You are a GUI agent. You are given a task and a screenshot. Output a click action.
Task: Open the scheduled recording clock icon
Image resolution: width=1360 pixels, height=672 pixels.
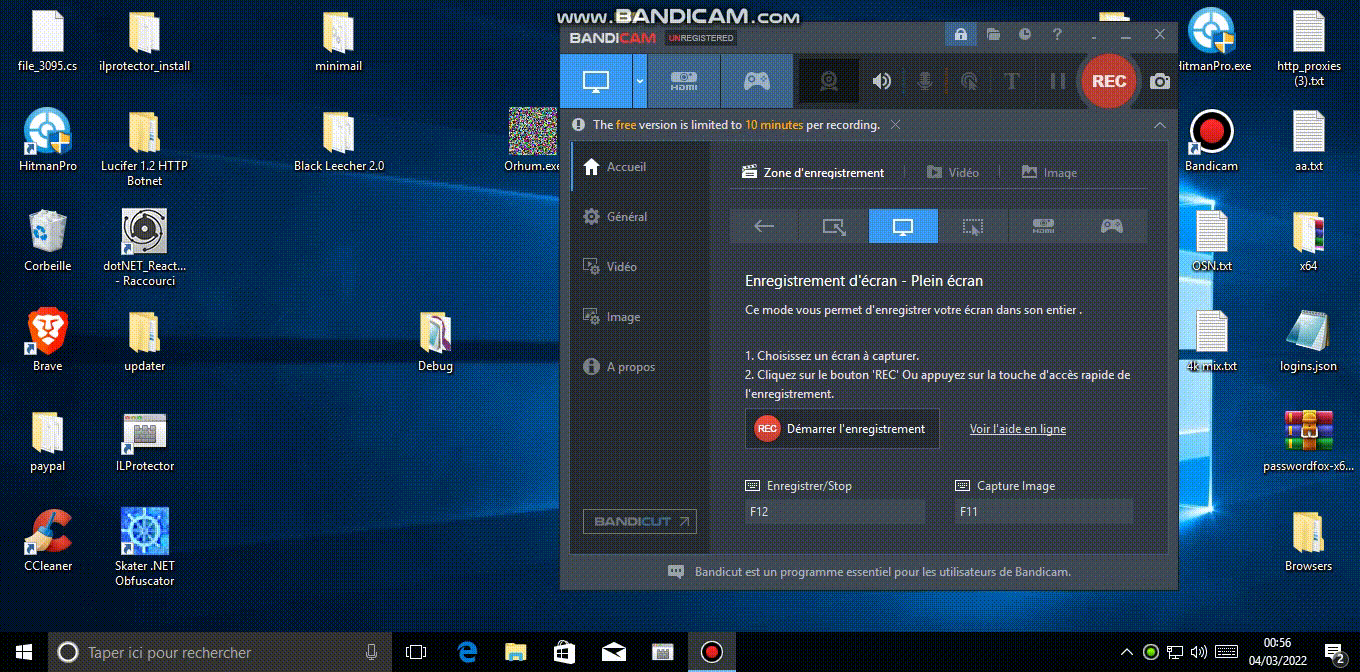click(1025, 35)
